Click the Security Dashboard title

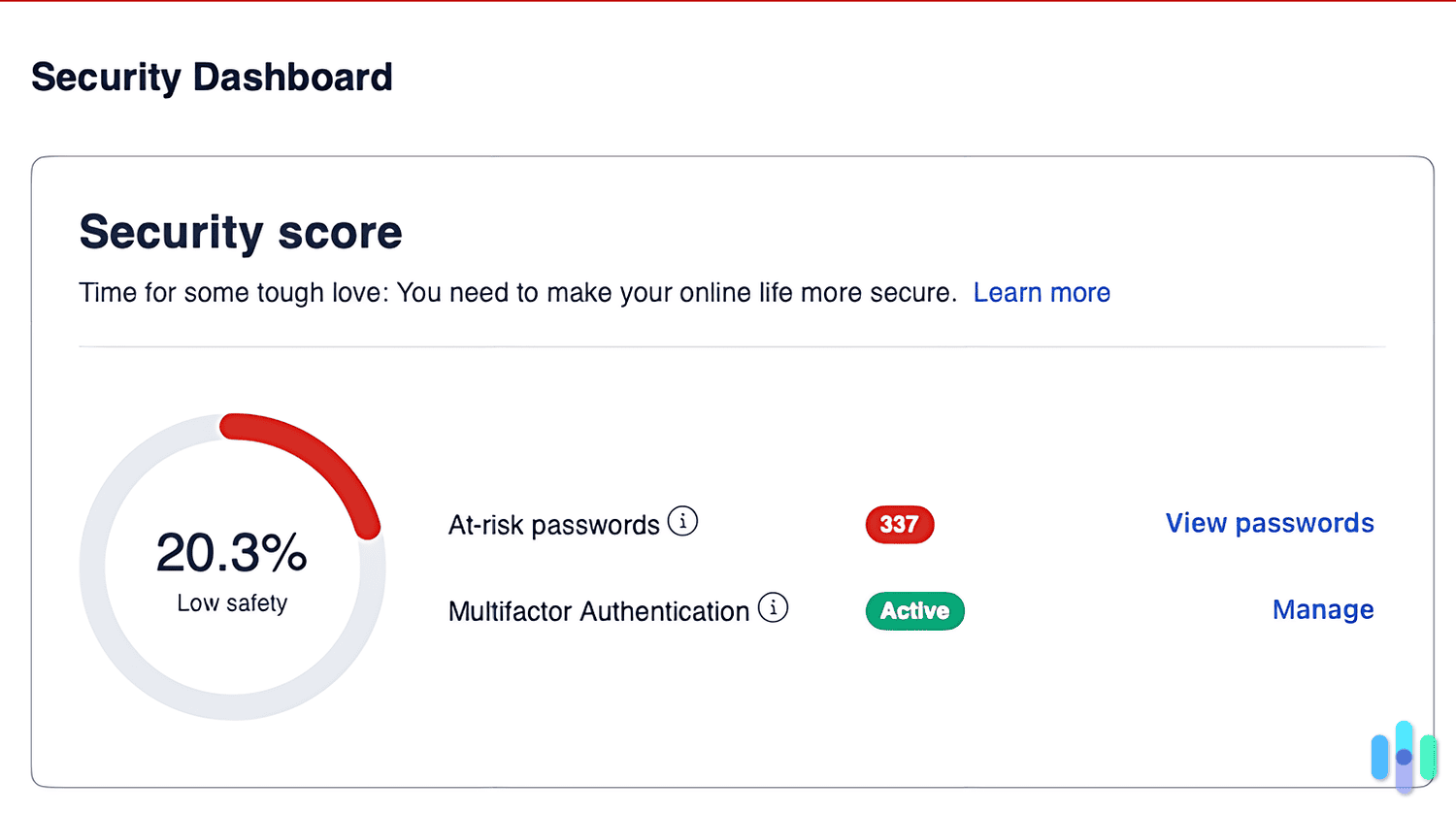[x=212, y=77]
